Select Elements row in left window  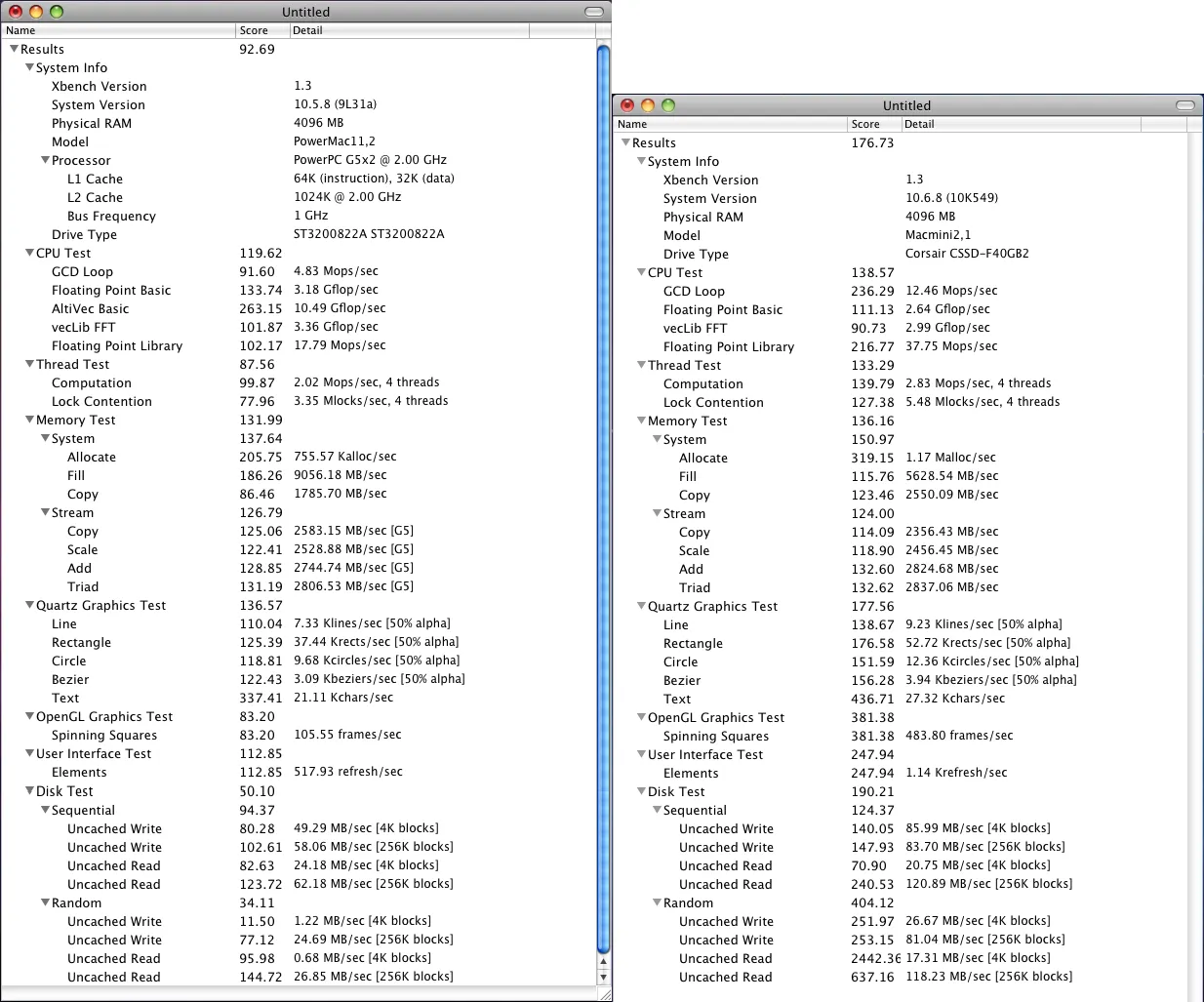[298, 772]
